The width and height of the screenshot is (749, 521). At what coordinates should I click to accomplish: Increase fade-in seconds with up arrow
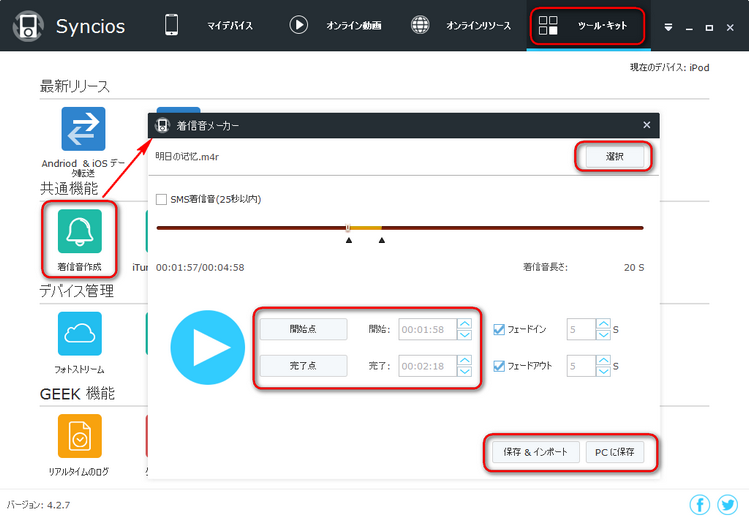click(603, 324)
